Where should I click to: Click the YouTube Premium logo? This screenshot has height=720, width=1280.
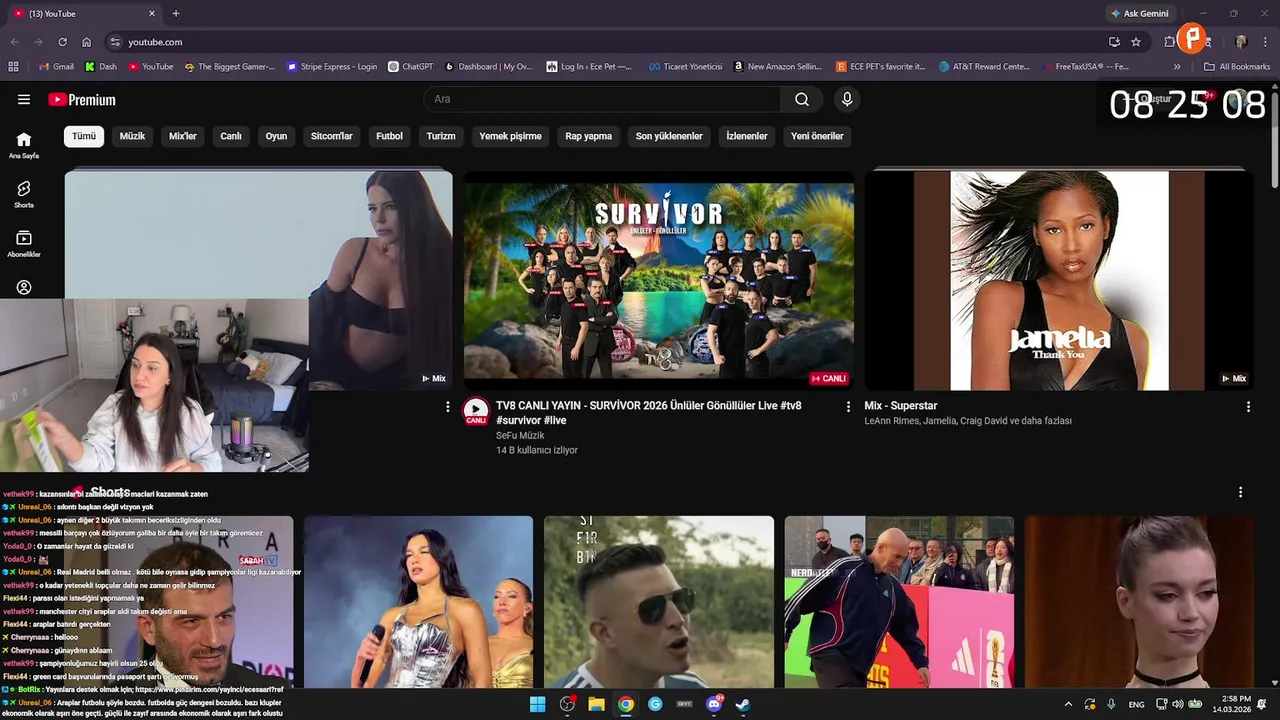[x=82, y=100]
